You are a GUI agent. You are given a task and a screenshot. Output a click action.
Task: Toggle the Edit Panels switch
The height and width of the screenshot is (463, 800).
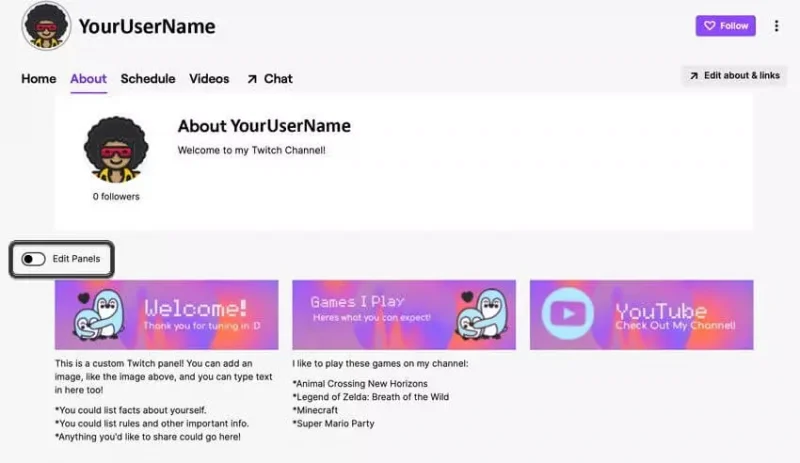pos(33,259)
